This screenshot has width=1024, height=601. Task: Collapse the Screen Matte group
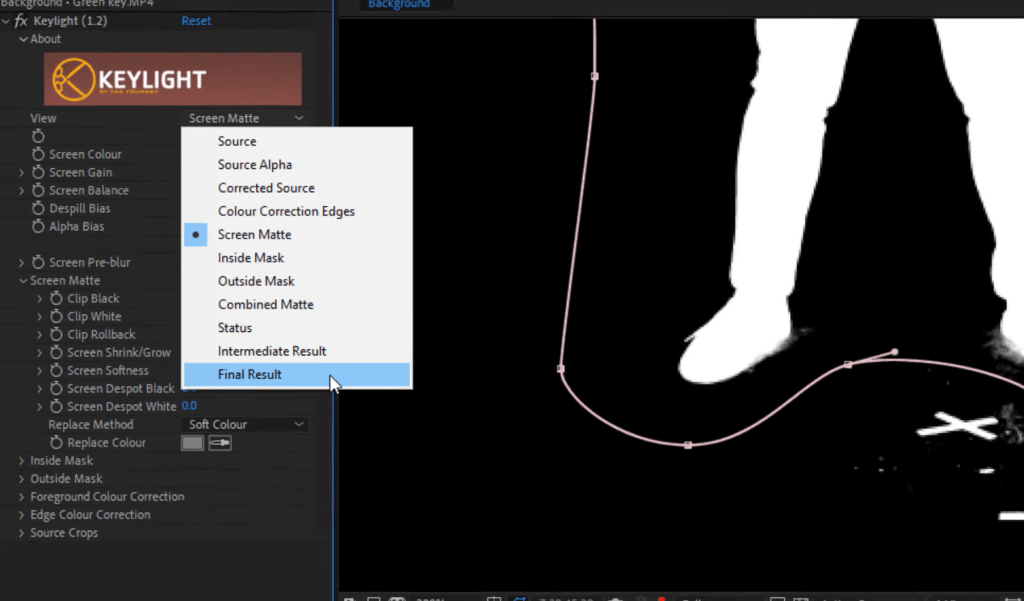[22, 281]
